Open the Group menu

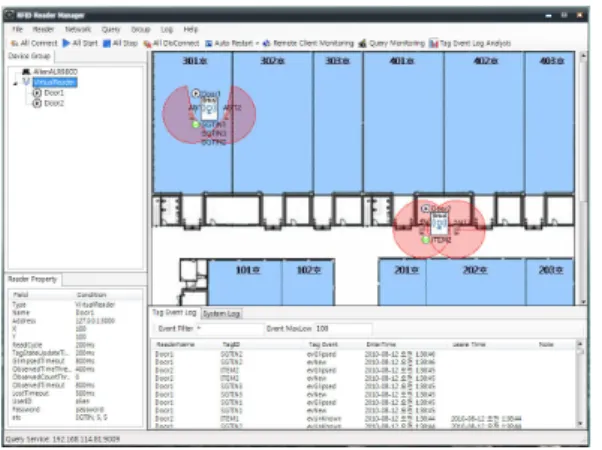point(141,29)
